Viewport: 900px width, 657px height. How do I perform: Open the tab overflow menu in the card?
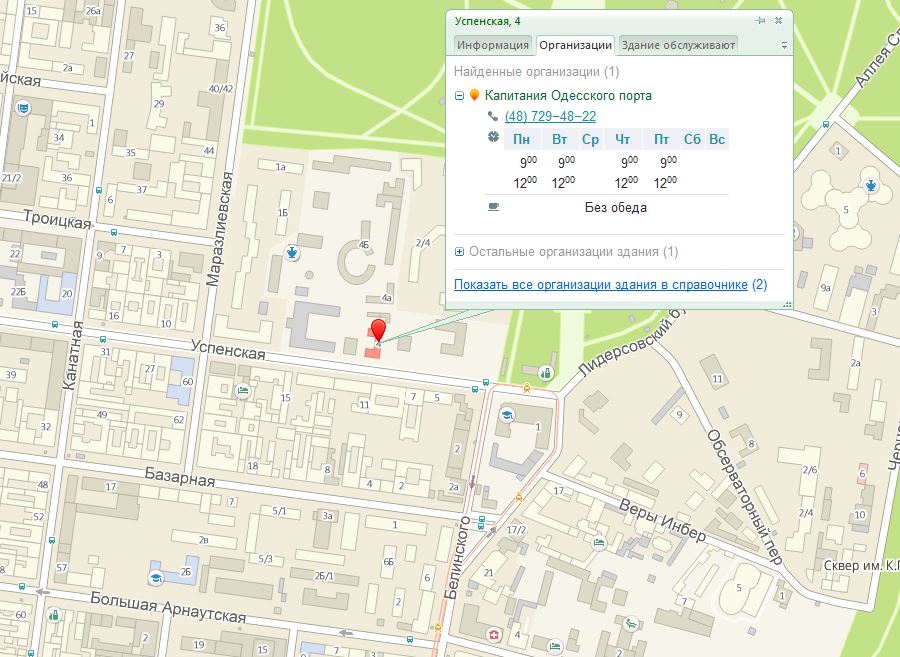pyautogui.click(x=784, y=45)
